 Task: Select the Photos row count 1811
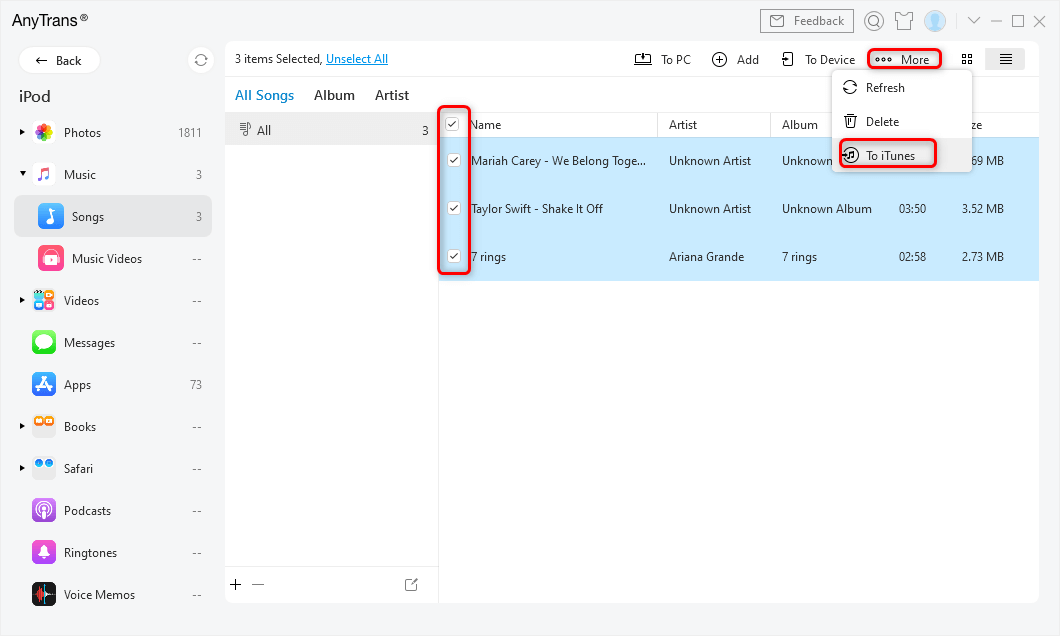(x=190, y=132)
